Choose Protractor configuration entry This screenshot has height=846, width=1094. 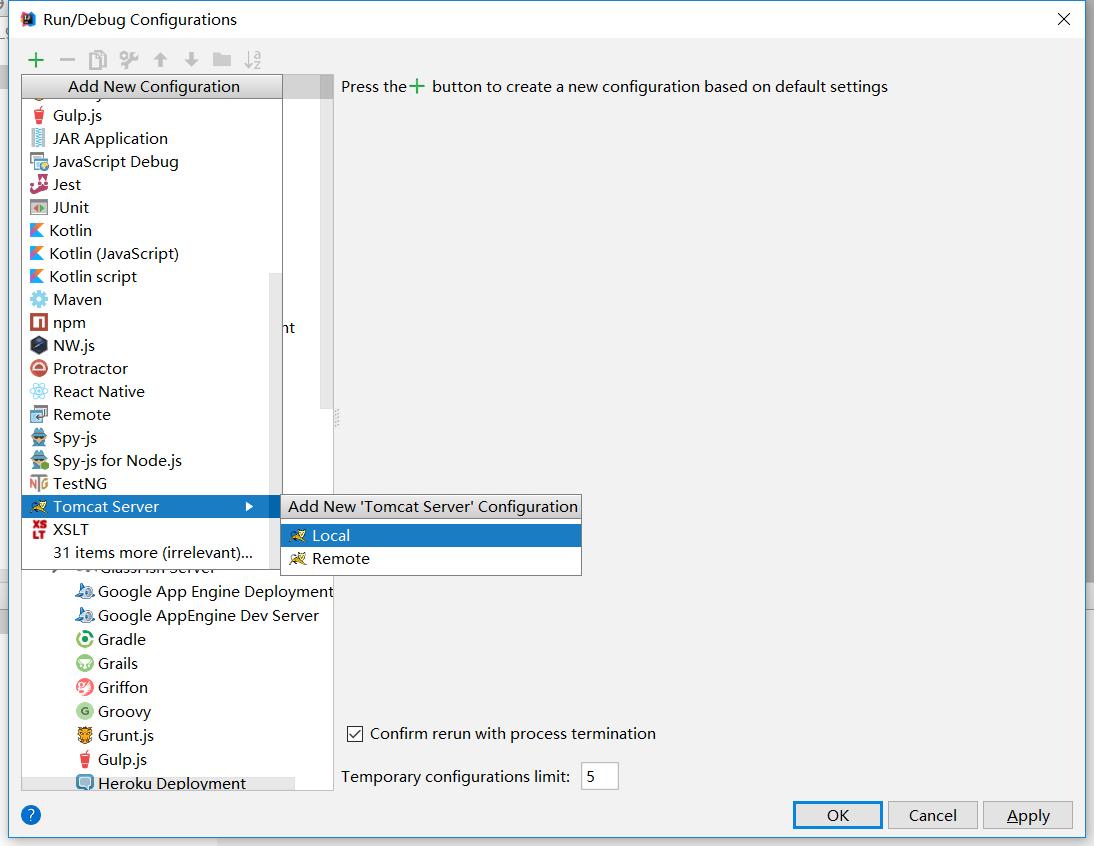point(146,368)
